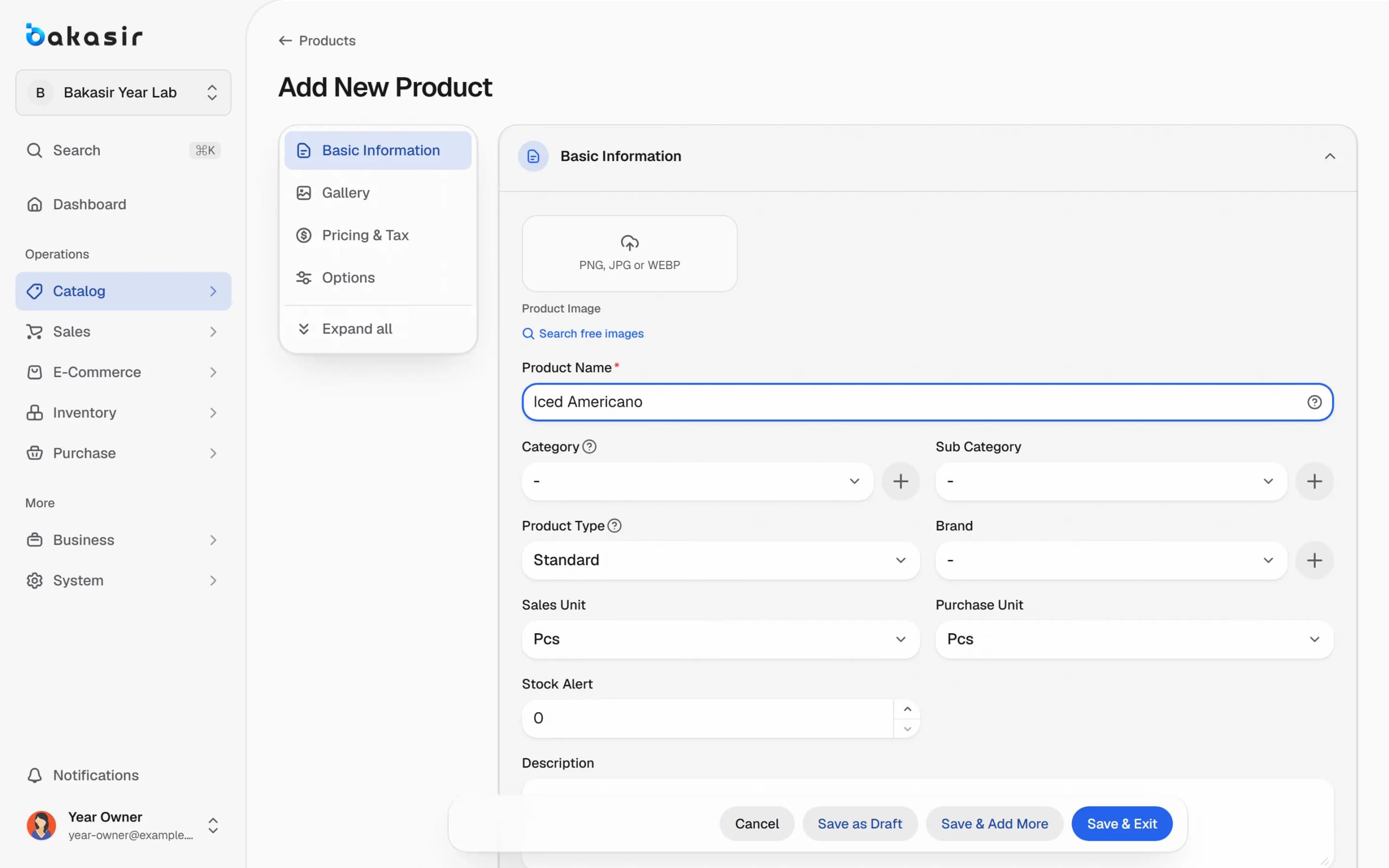Expand the Purchase menu
Viewport: 1389px width, 868px height.
123,453
